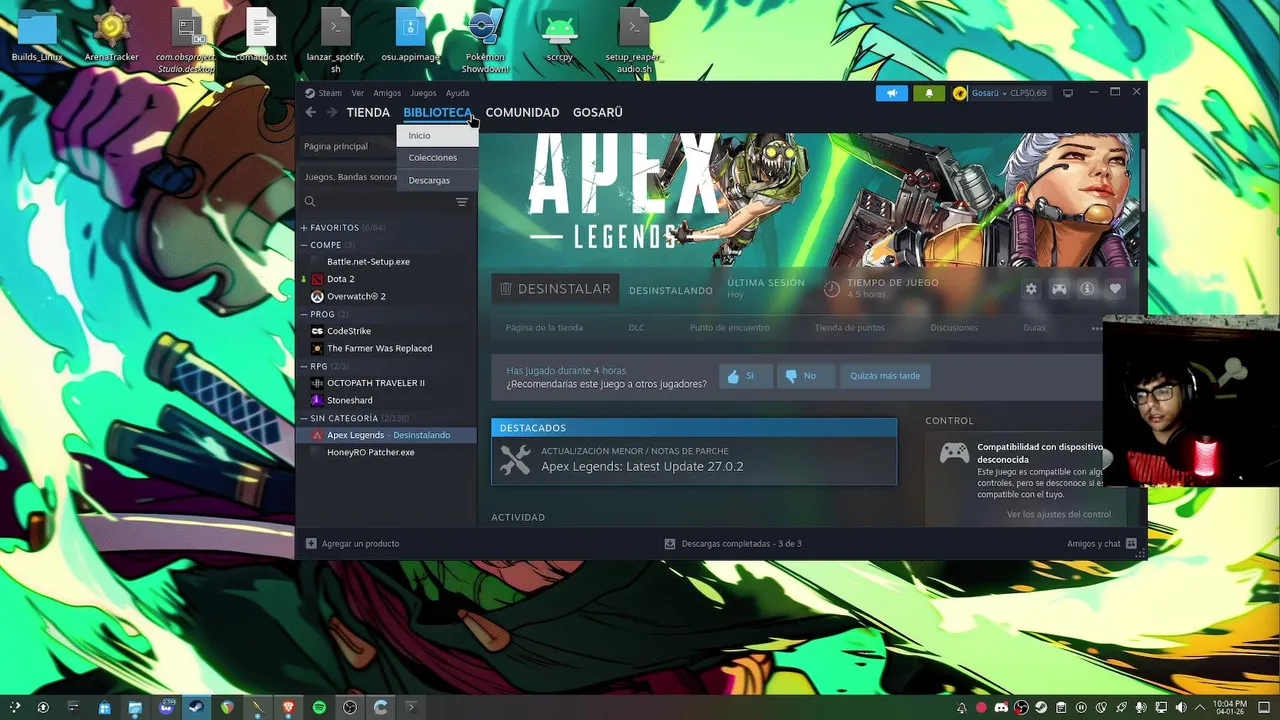Open Ver los ajustes del control
The height and width of the screenshot is (720, 1280).
click(x=1059, y=514)
